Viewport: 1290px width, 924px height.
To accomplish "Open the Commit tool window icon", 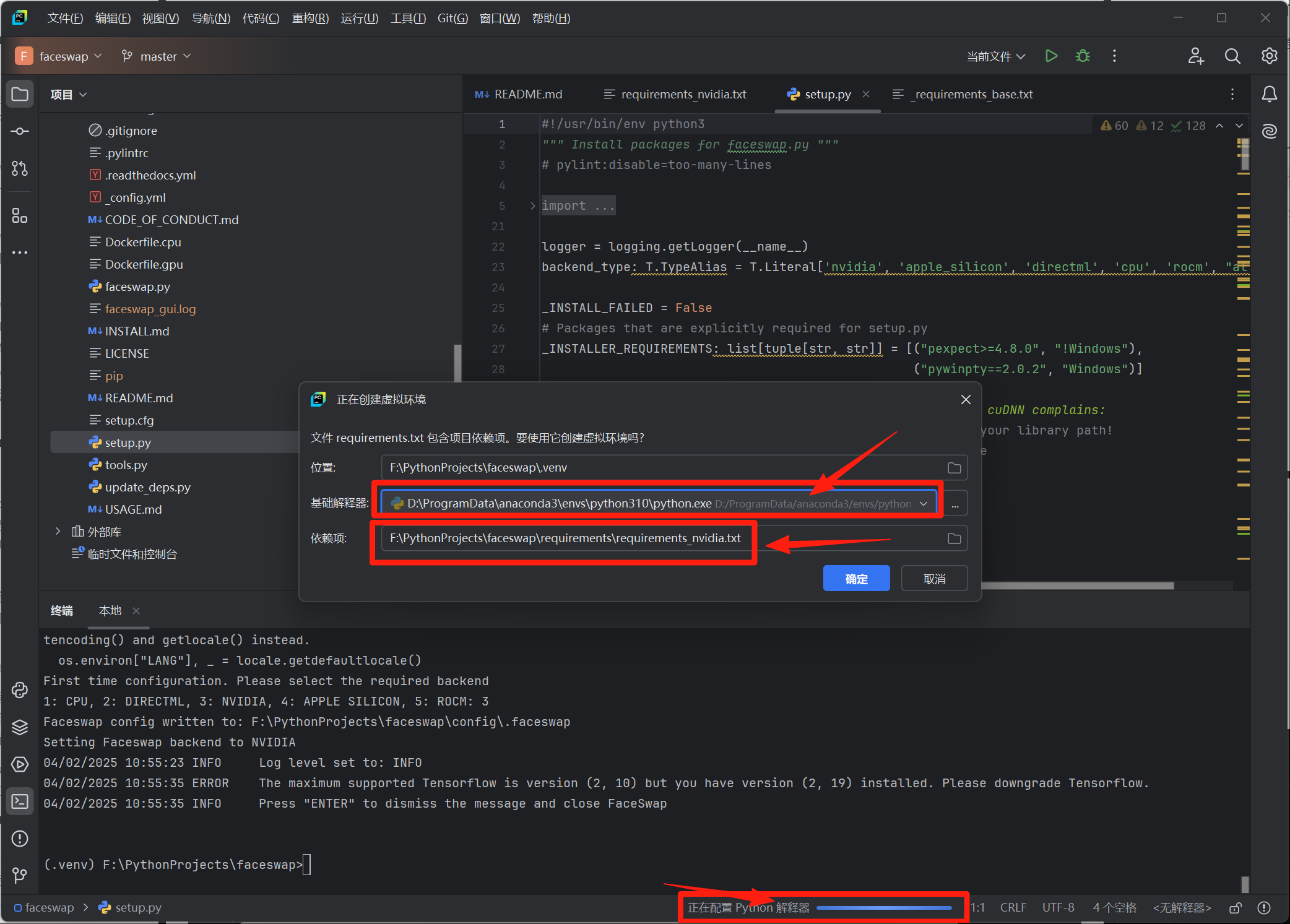I will click(x=20, y=131).
